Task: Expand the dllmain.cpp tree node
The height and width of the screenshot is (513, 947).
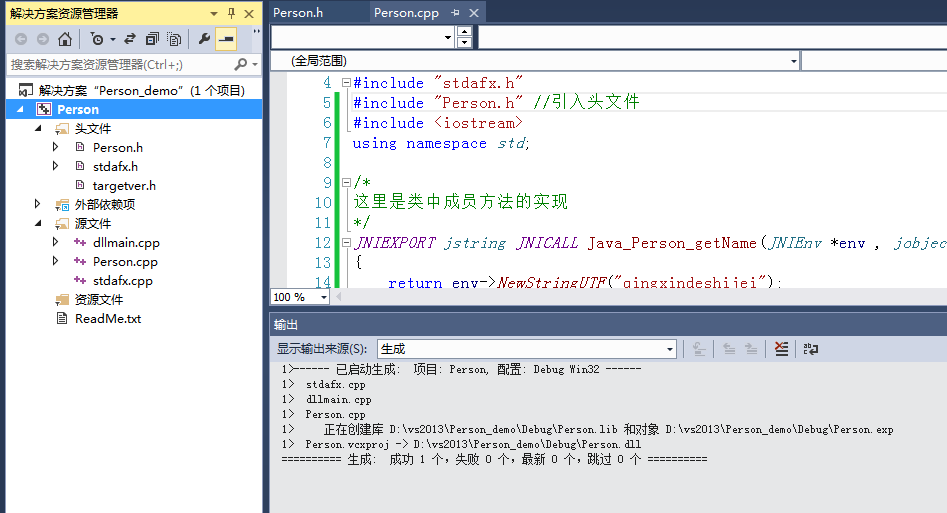Action: pyautogui.click(x=56, y=242)
